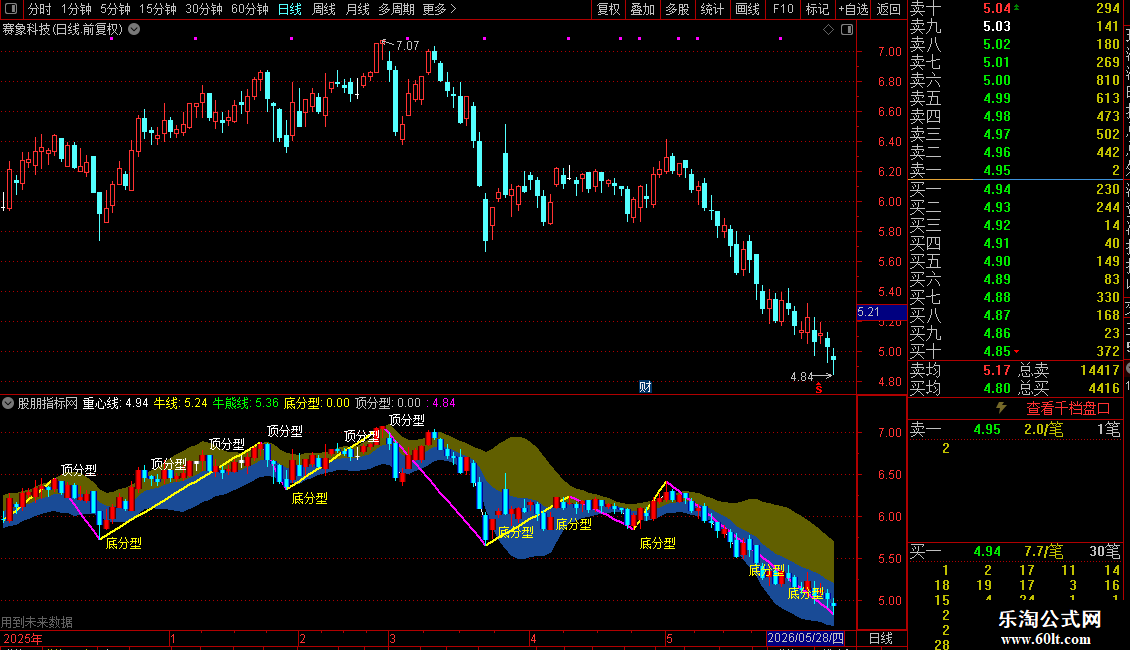Open the 多股 multi-stock view
The height and width of the screenshot is (650, 1130).
click(677, 9)
